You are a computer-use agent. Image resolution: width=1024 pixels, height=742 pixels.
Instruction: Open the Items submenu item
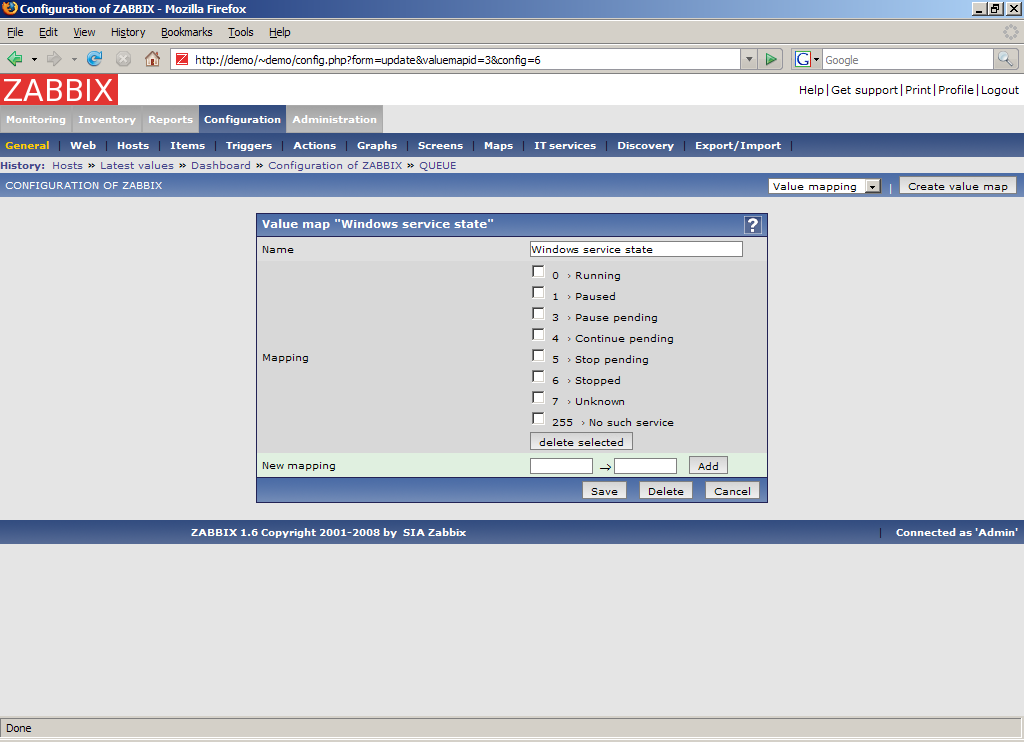coord(187,146)
